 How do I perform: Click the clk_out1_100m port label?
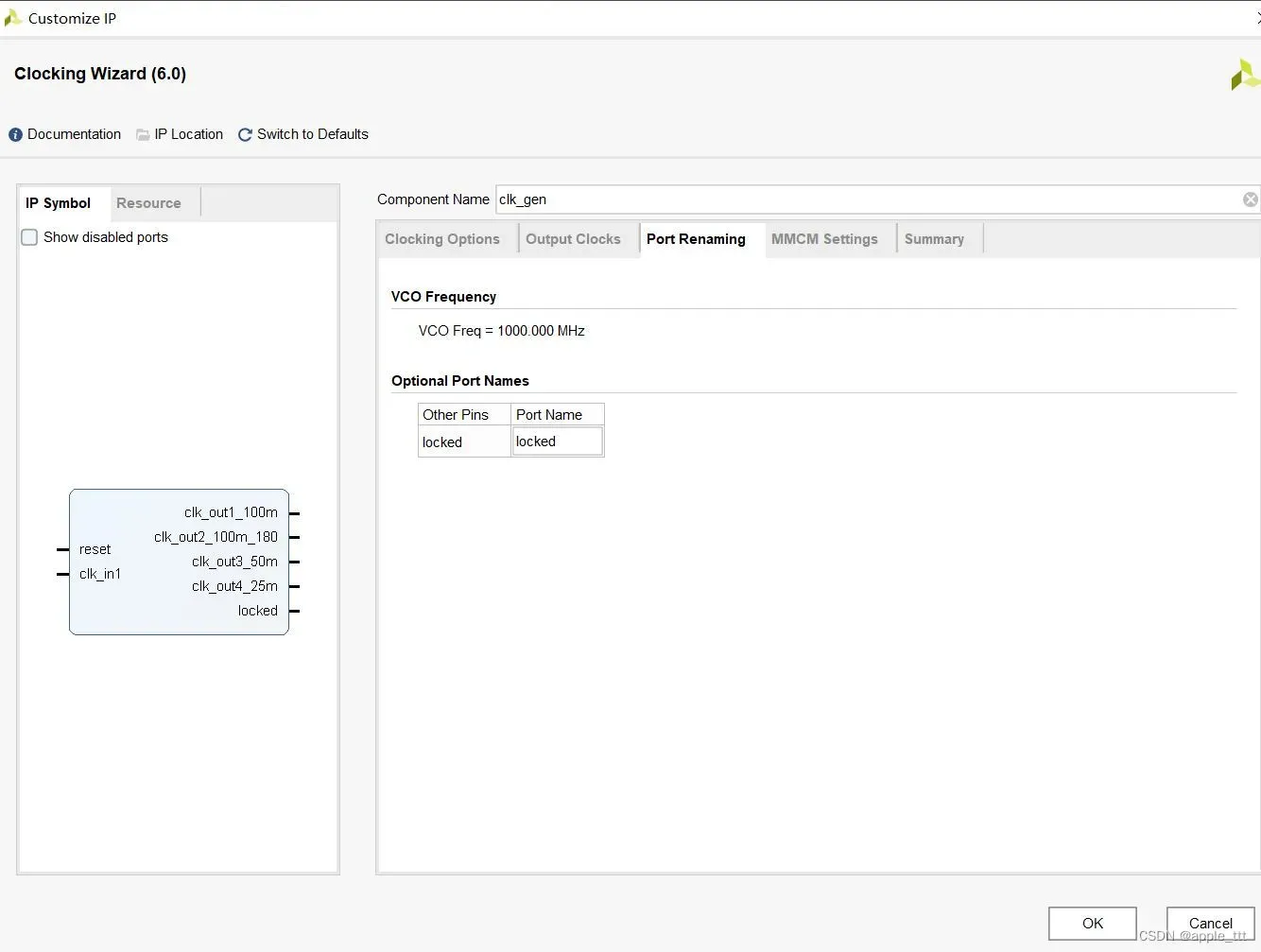[x=231, y=512]
